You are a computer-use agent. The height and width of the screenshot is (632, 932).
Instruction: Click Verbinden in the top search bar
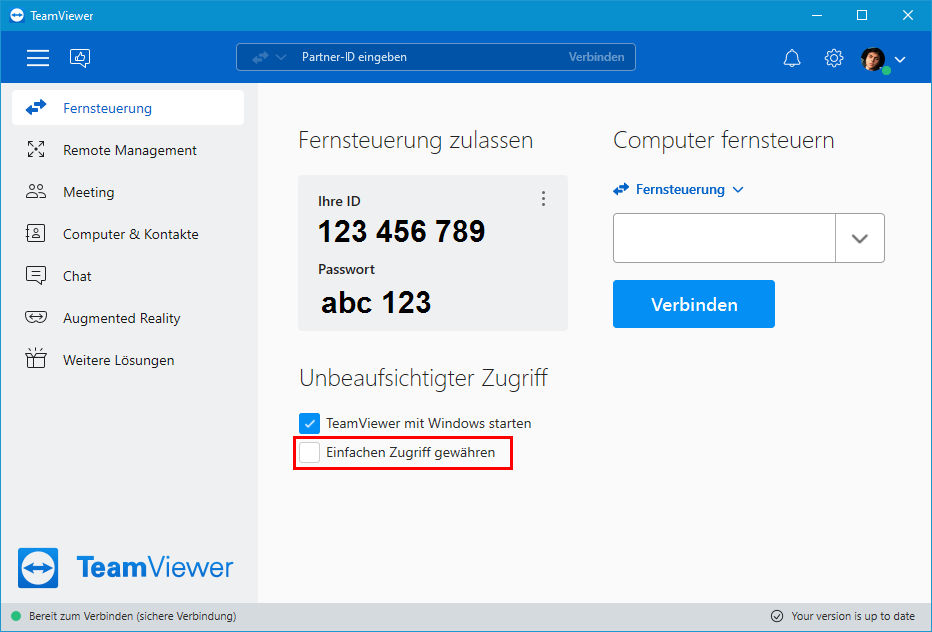[x=596, y=57]
